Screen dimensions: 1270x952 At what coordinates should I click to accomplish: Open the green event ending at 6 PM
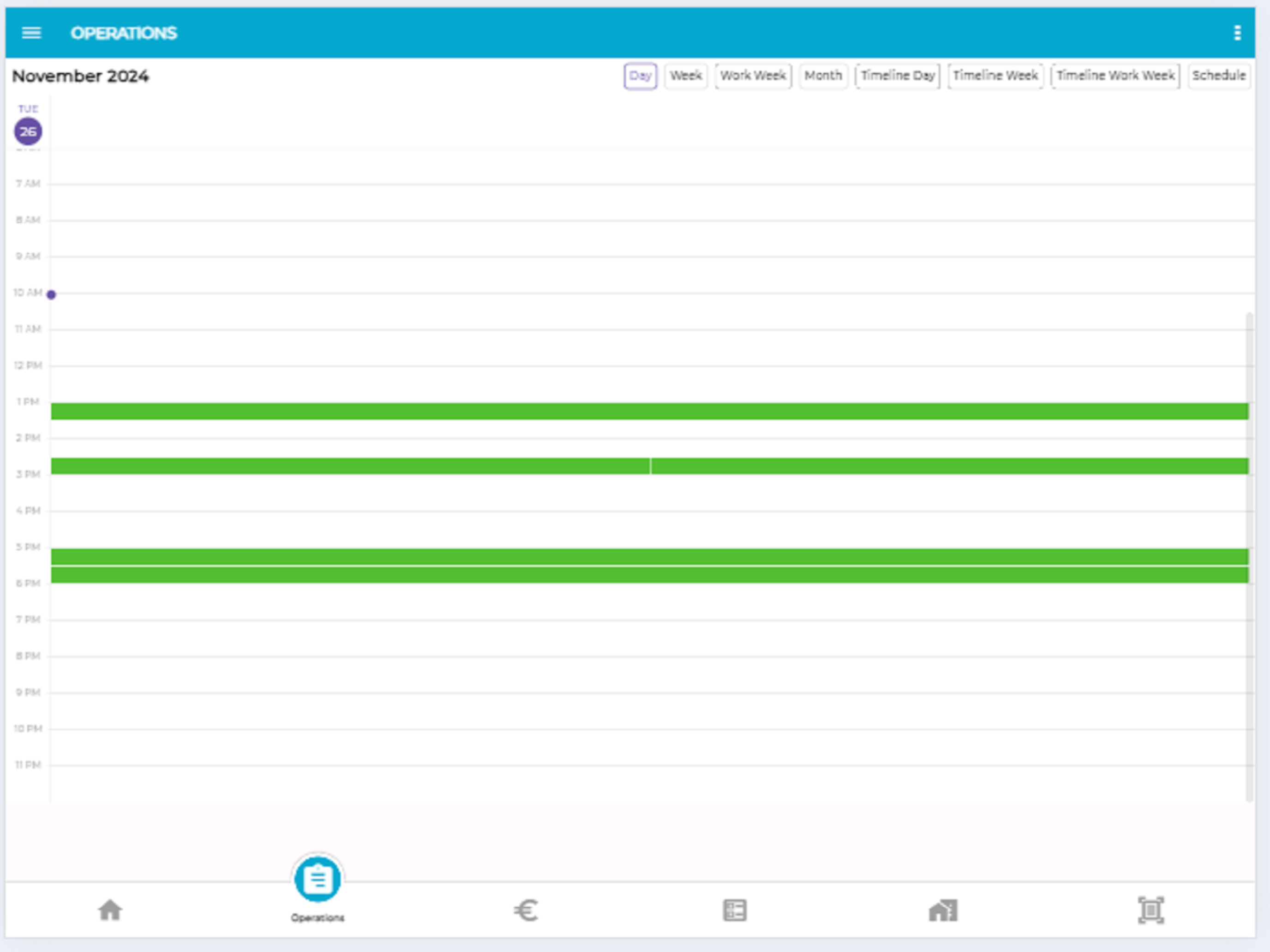649,575
